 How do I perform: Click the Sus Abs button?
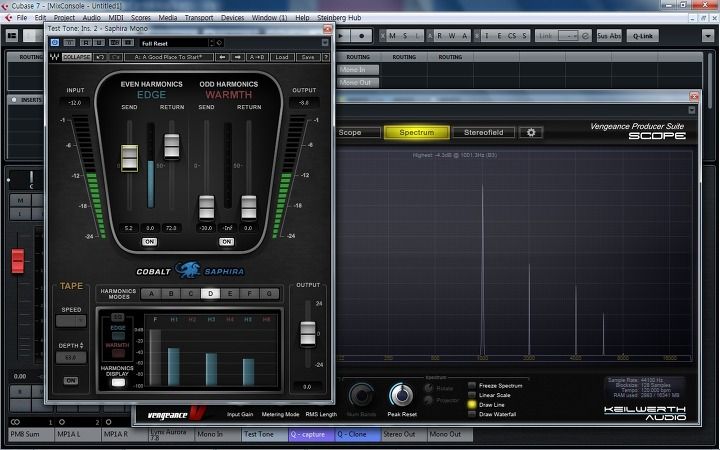coord(609,35)
